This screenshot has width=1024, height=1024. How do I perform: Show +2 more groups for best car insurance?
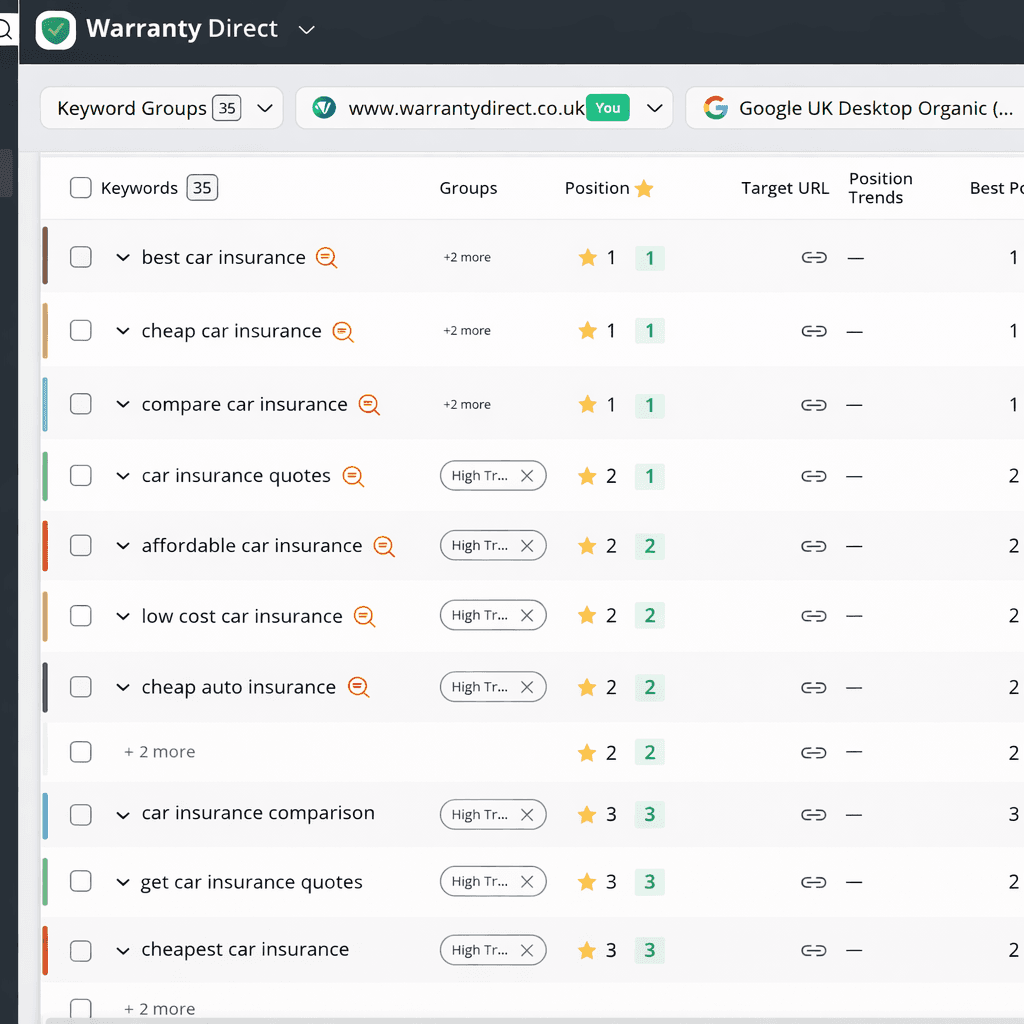[467, 257]
